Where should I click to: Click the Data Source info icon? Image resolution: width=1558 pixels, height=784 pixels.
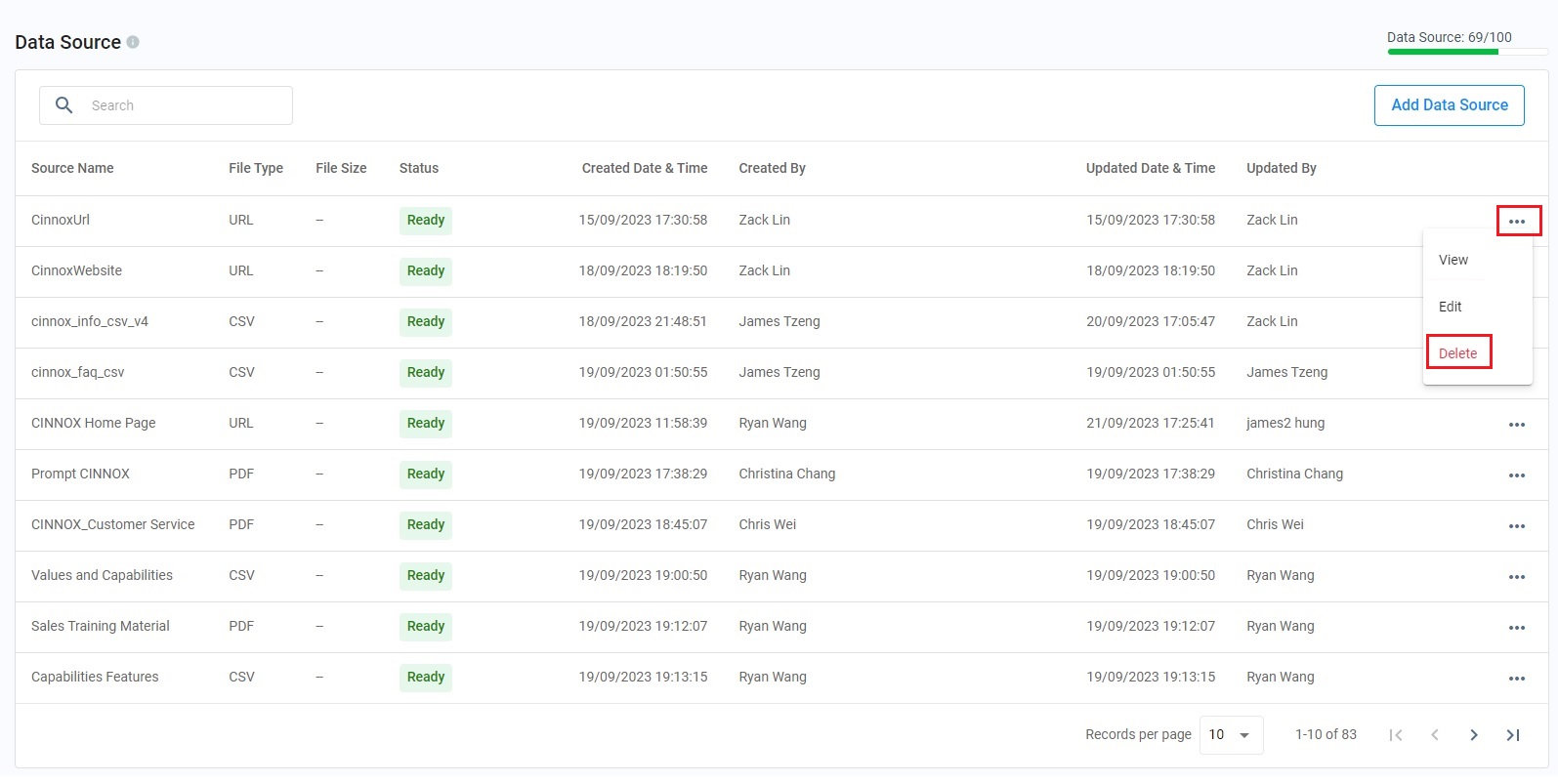pyautogui.click(x=133, y=42)
